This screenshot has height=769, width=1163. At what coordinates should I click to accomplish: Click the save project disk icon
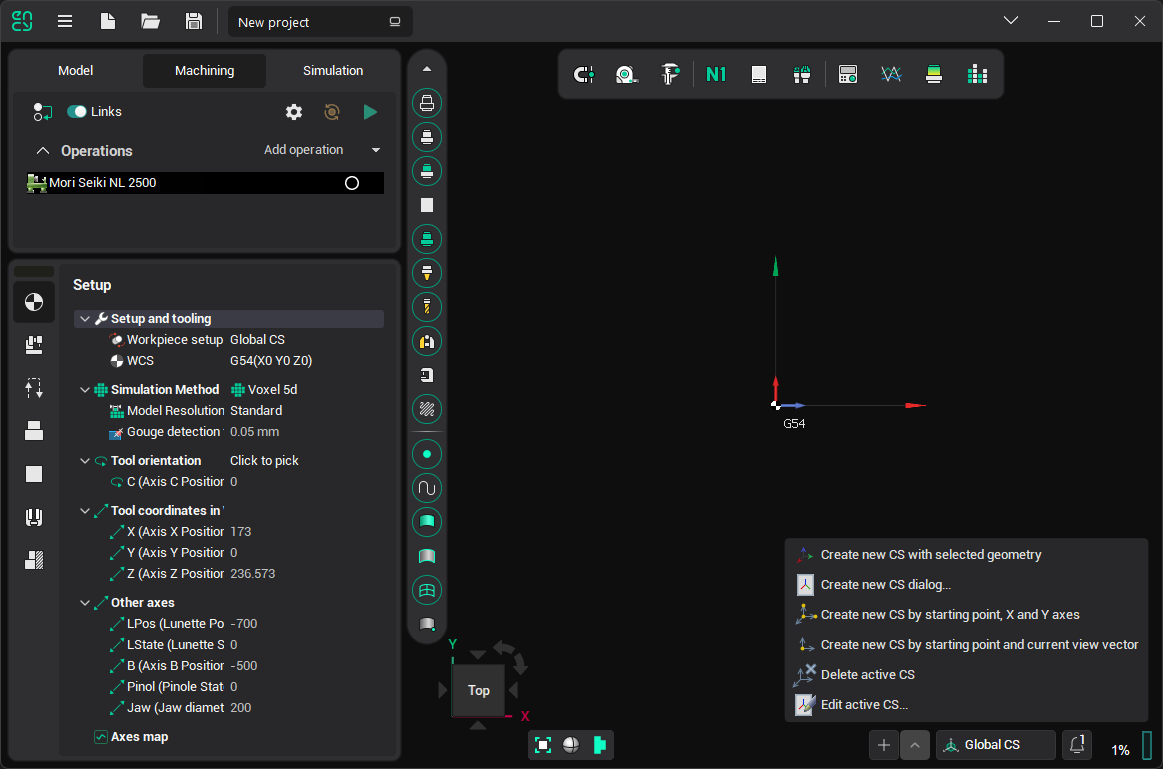pyautogui.click(x=194, y=21)
